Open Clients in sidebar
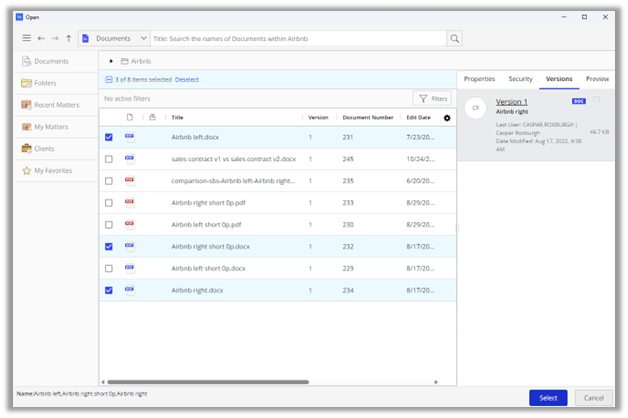This screenshot has width=628, height=418. (56, 149)
